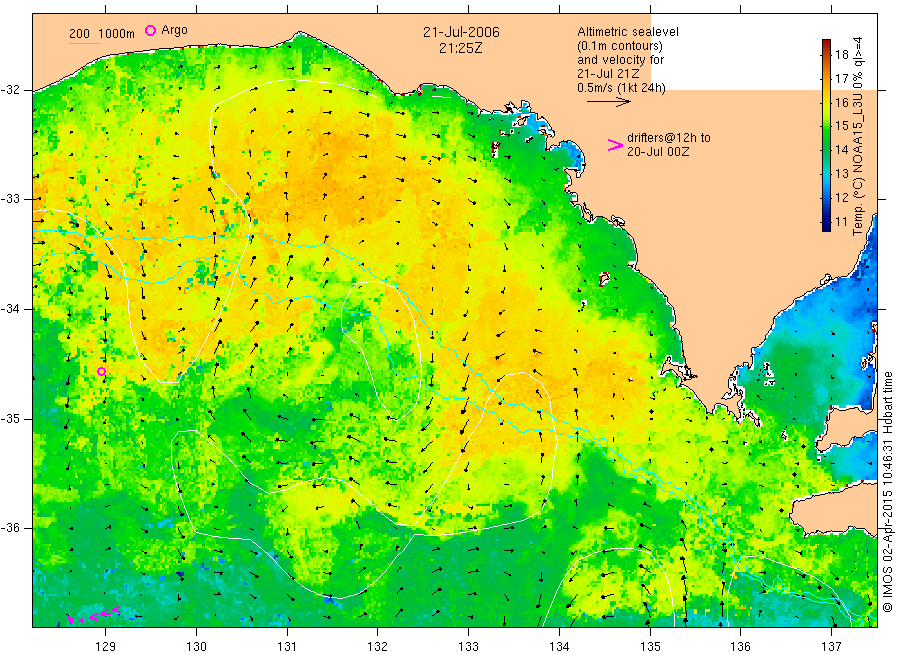The image size is (900, 660).
Task: Click the 135 longitude axis label
Action: (650, 647)
